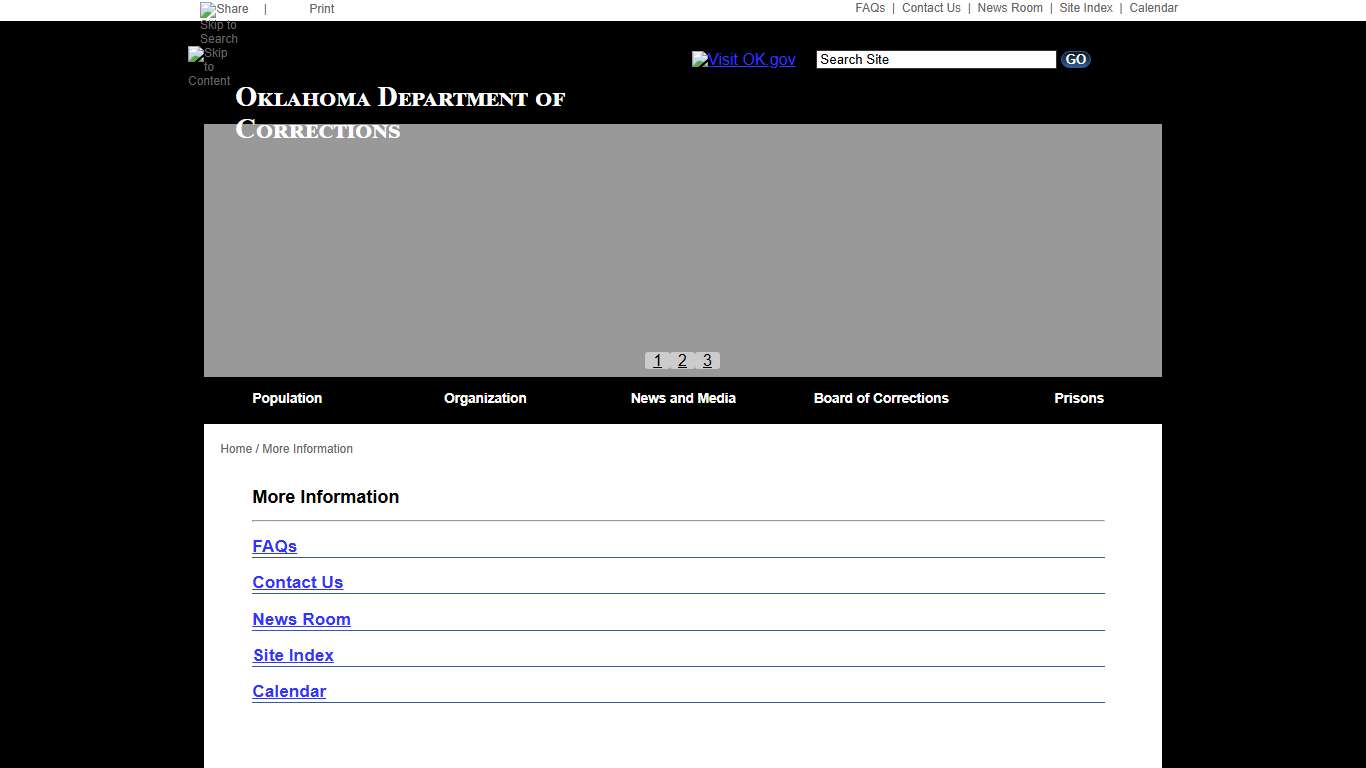Go to Home via breadcrumb
The image size is (1366, 768).
click(x=236, y=449)
